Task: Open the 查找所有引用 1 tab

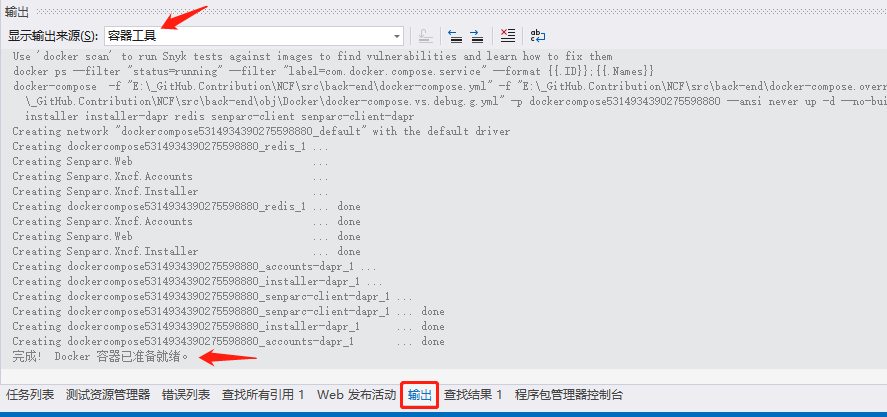Action: click(x=263, y=395)
